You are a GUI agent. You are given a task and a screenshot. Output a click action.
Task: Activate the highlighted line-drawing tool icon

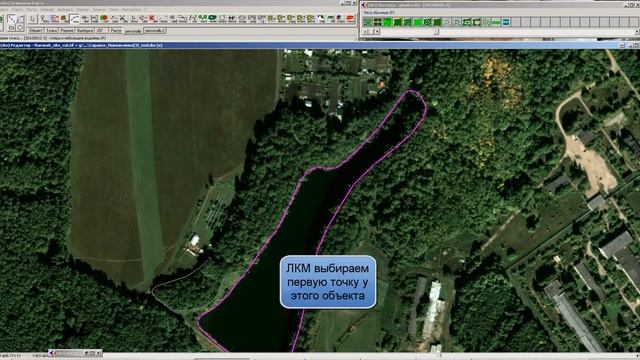(74, 18)
